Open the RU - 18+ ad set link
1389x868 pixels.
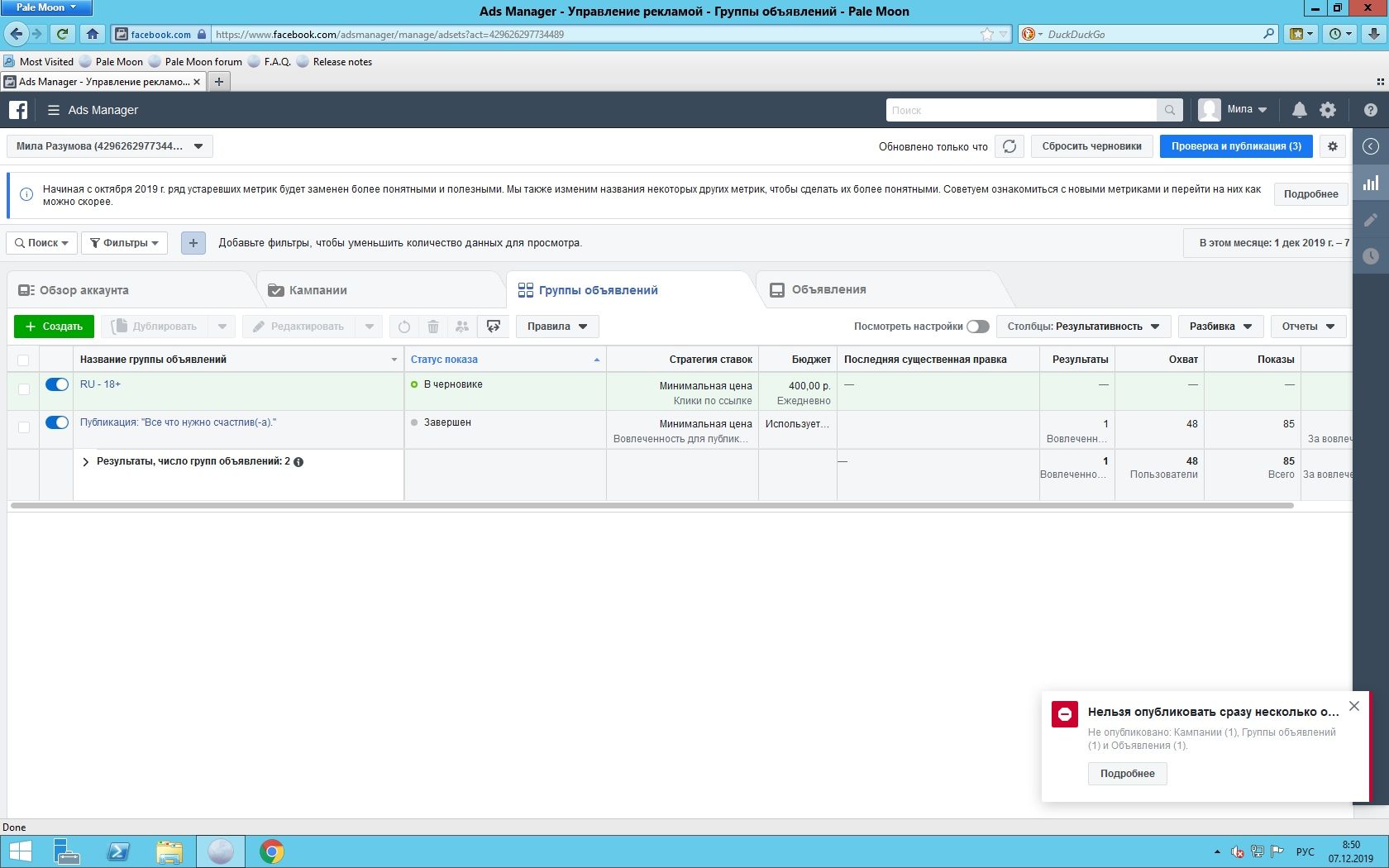[100, 384]
